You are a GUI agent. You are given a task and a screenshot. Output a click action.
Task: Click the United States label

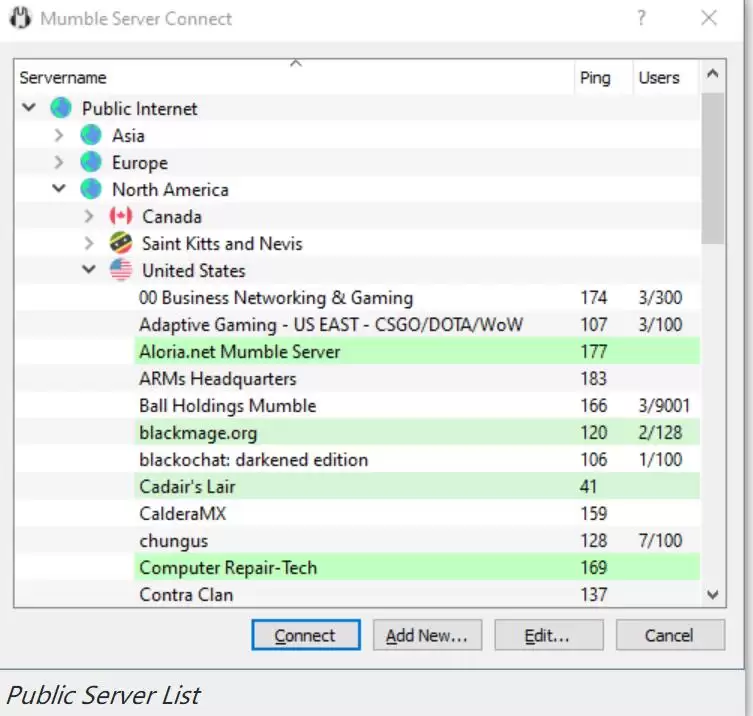click(194, 270)
